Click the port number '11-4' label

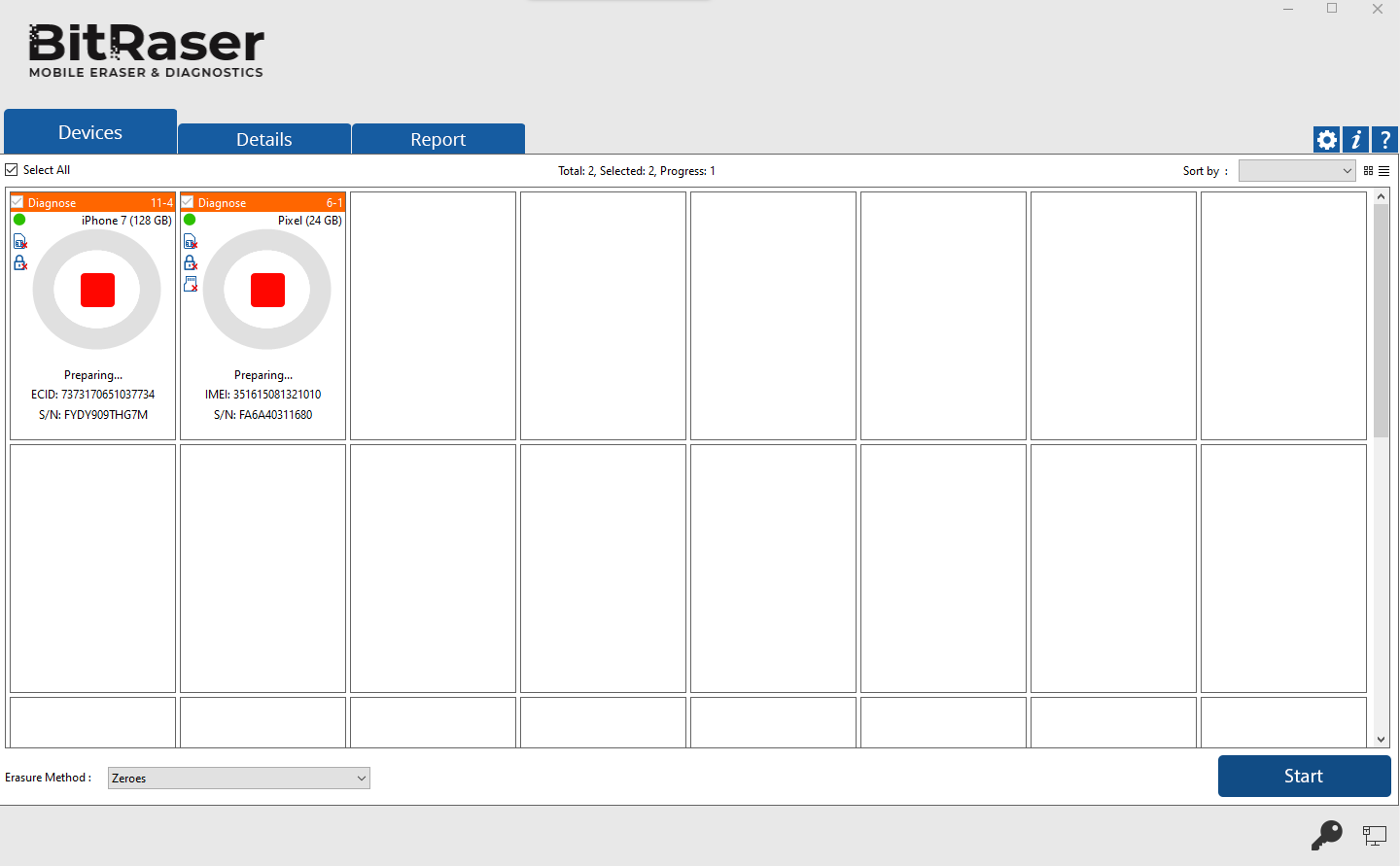161,203
